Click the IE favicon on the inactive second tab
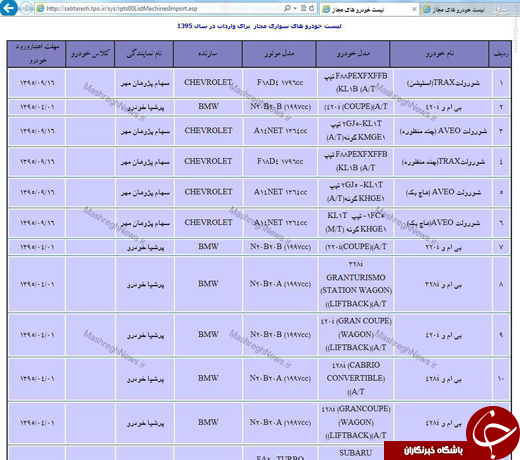Screen dimensions: 520x460 (x=427, y=10)
